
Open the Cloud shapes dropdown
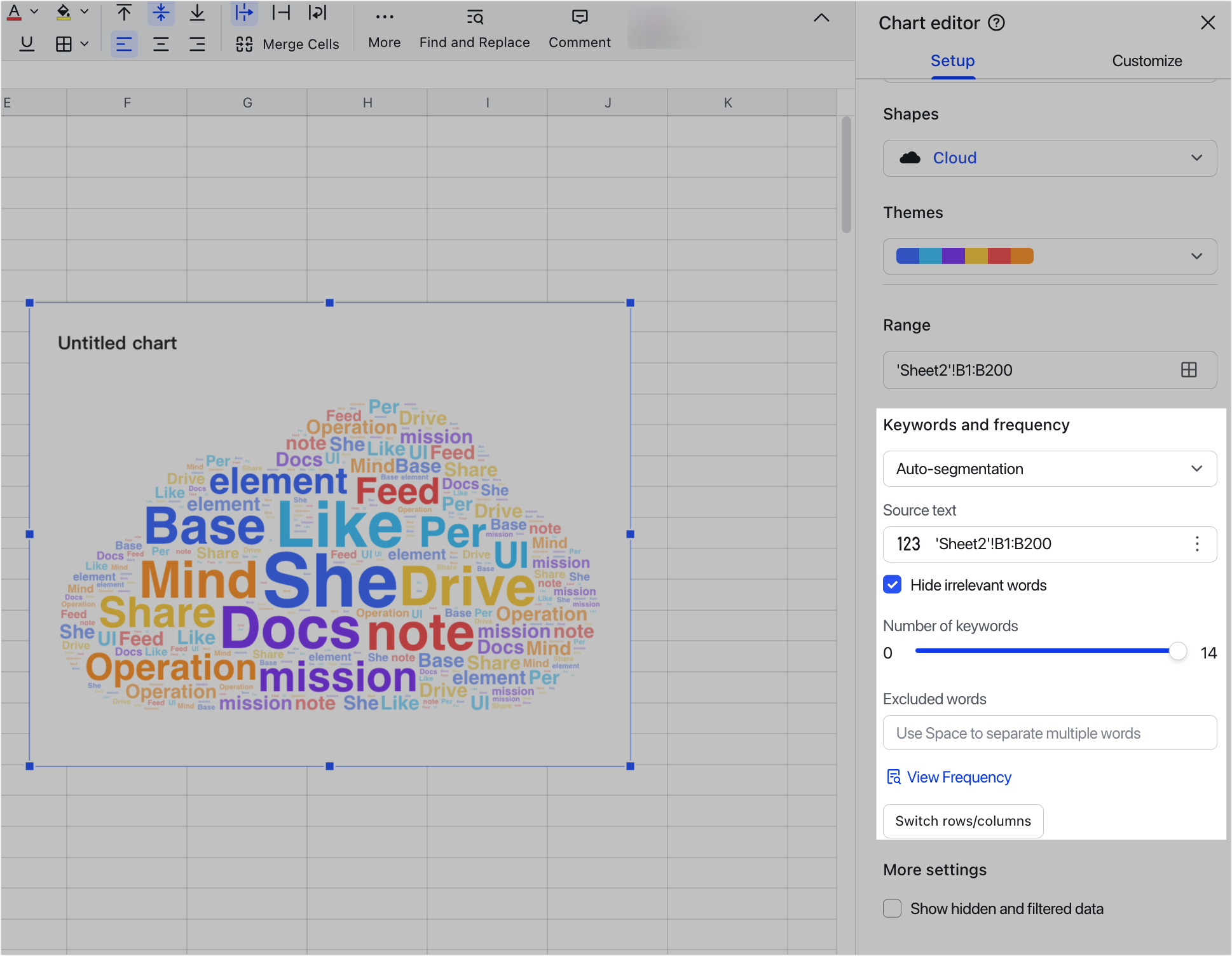coord(1050,158)
